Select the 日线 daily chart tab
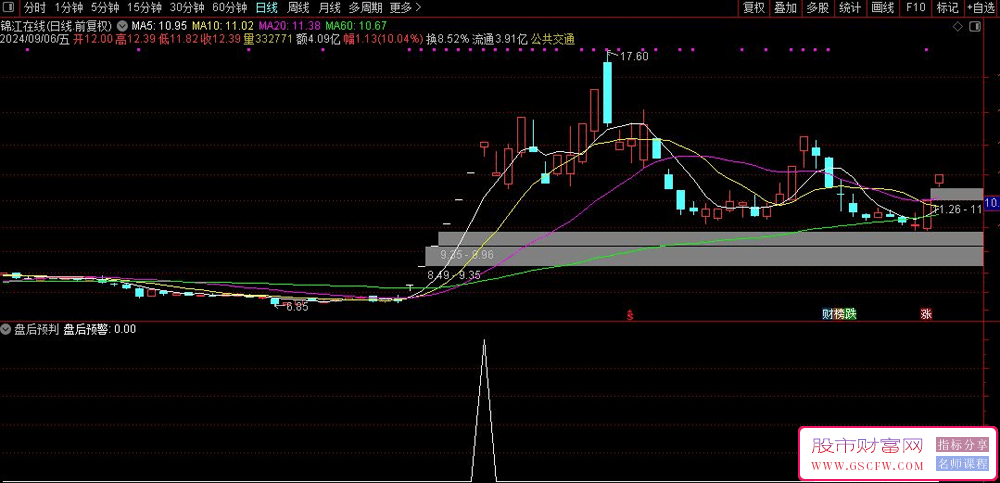 click(x=266, y=8)
